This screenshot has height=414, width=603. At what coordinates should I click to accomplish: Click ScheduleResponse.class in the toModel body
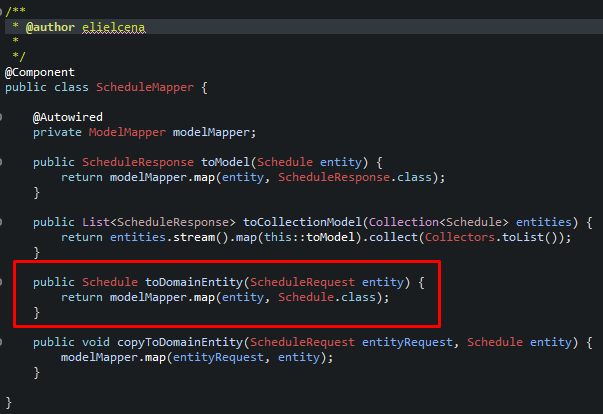click(355, 177)
